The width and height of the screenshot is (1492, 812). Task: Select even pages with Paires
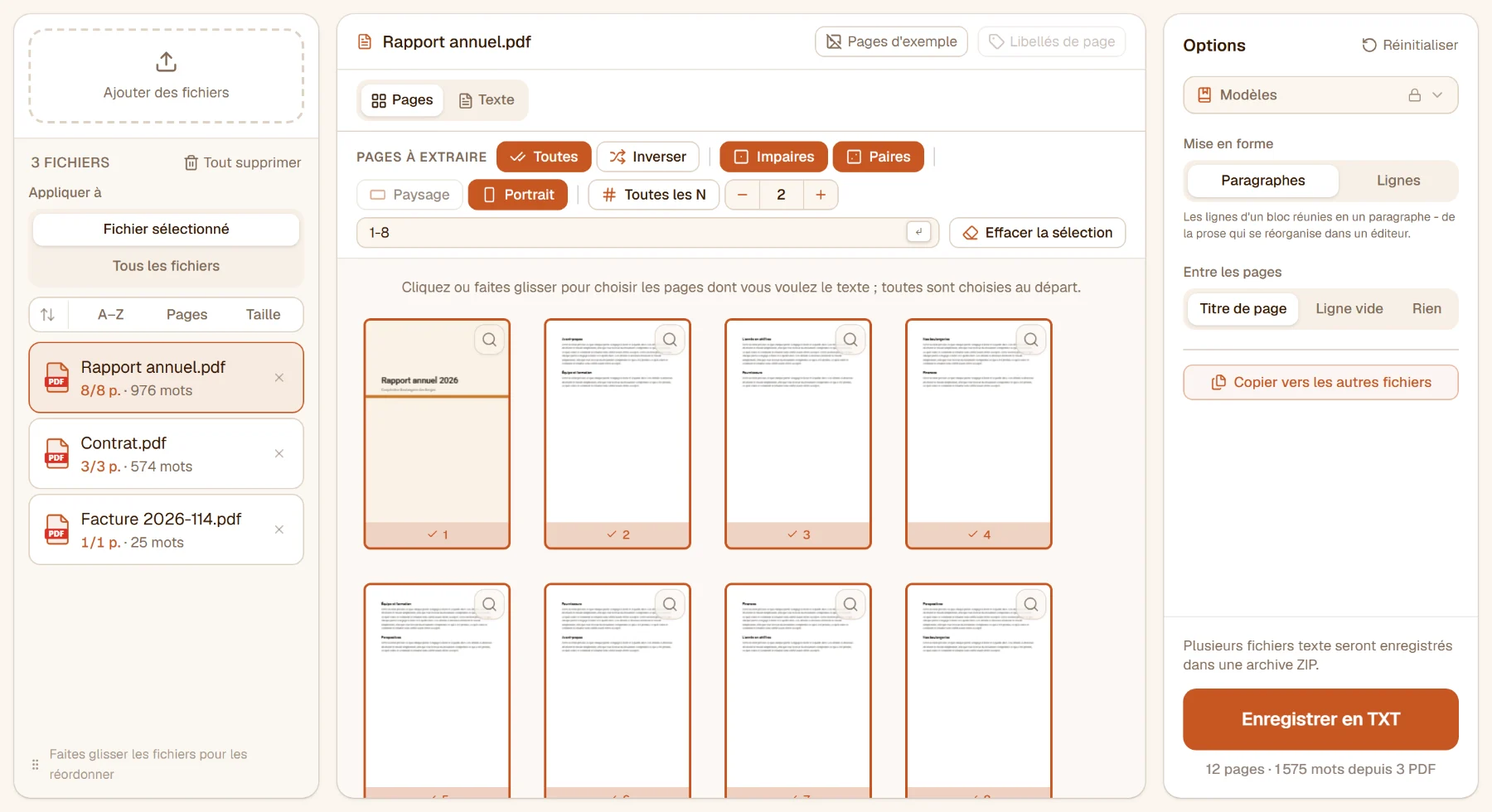(x=878, y=157)
